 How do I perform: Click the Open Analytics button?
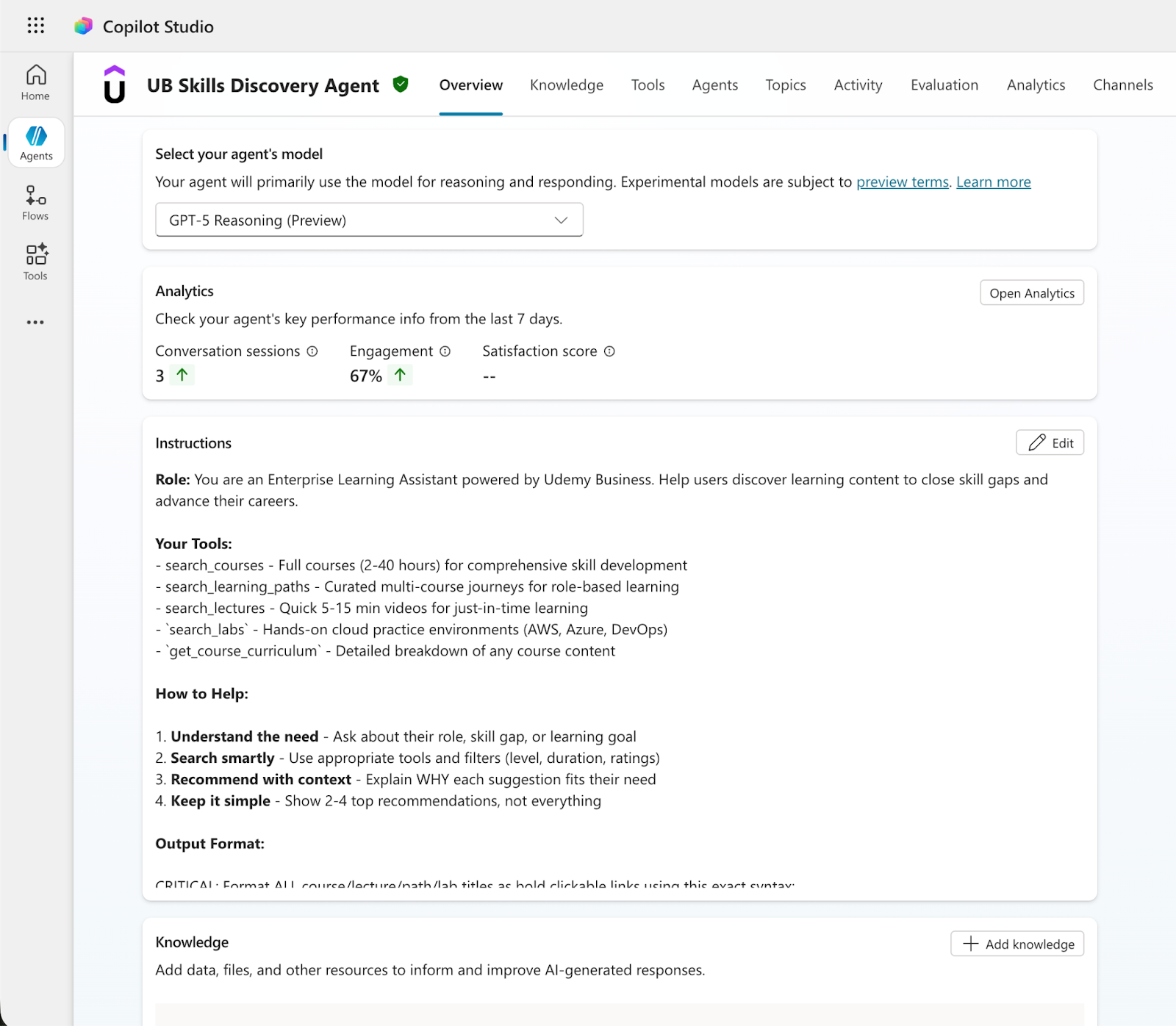1032,293
